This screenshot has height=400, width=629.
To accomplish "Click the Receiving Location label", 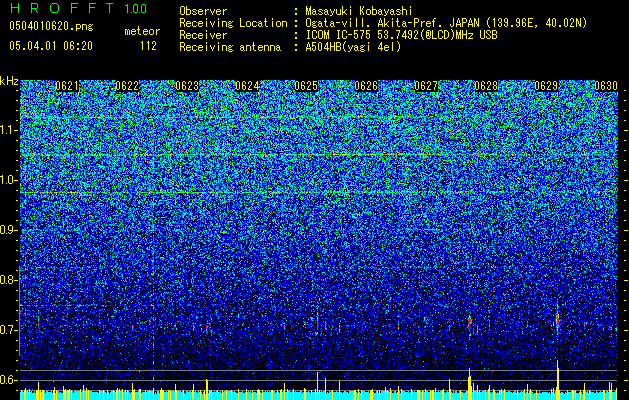I will (233, 23).
